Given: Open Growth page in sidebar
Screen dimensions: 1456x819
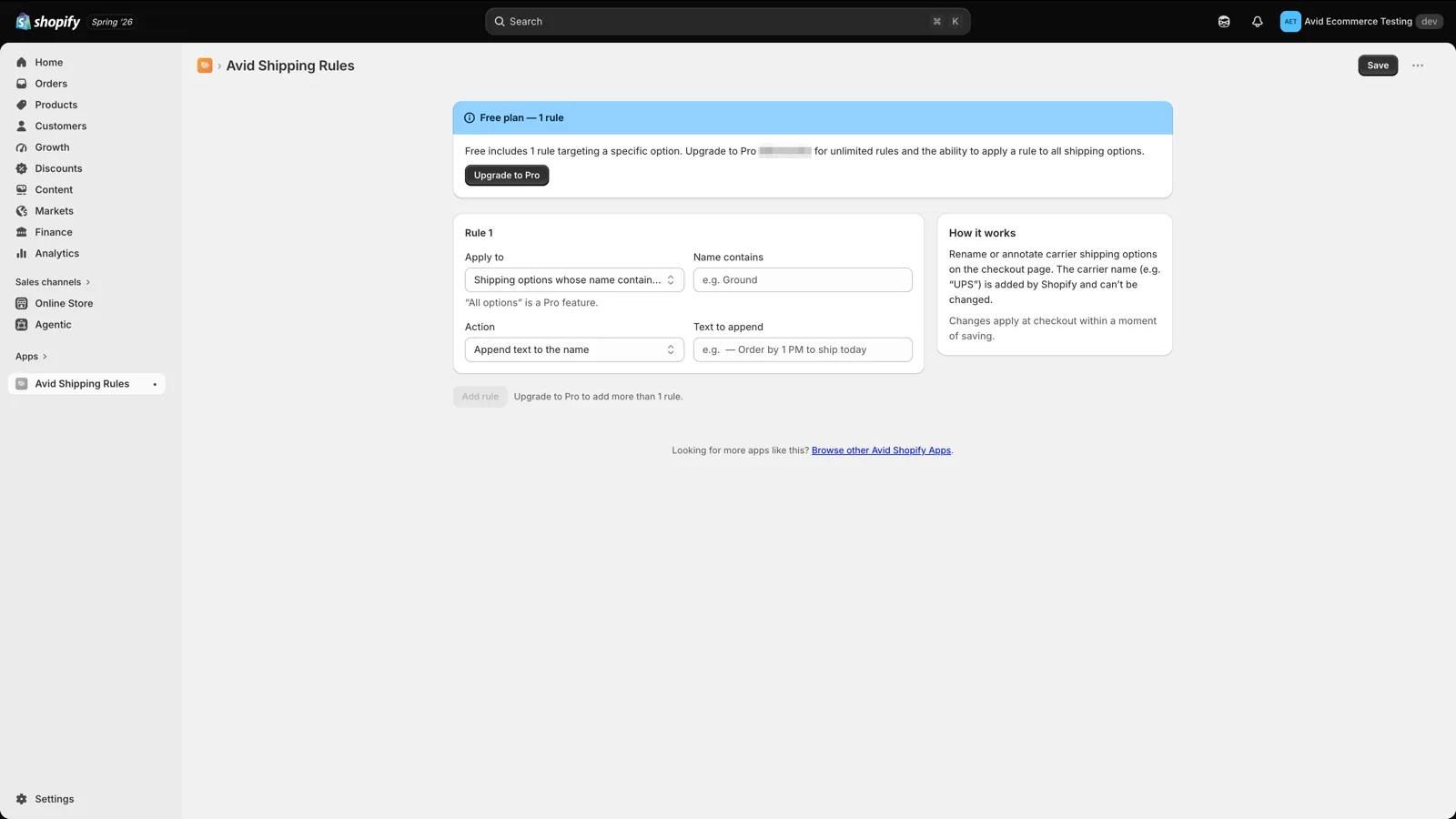Looking at the screenshot, I should [x=86, y=147].
